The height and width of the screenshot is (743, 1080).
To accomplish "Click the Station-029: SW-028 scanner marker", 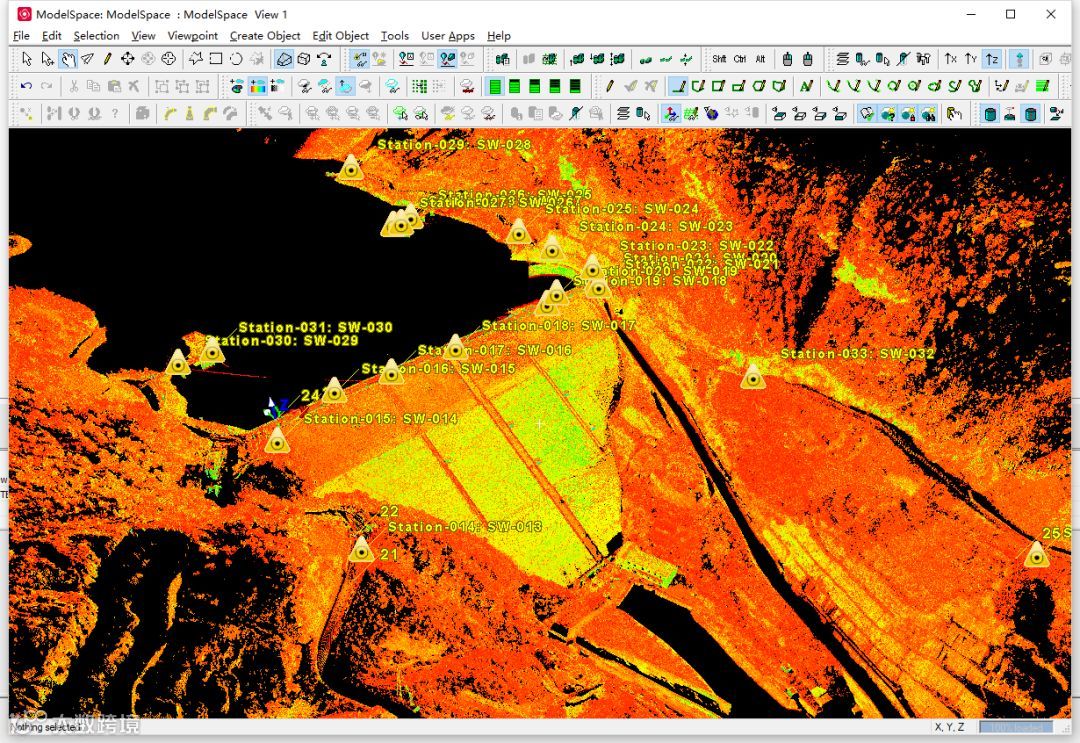I will (349, 168).
